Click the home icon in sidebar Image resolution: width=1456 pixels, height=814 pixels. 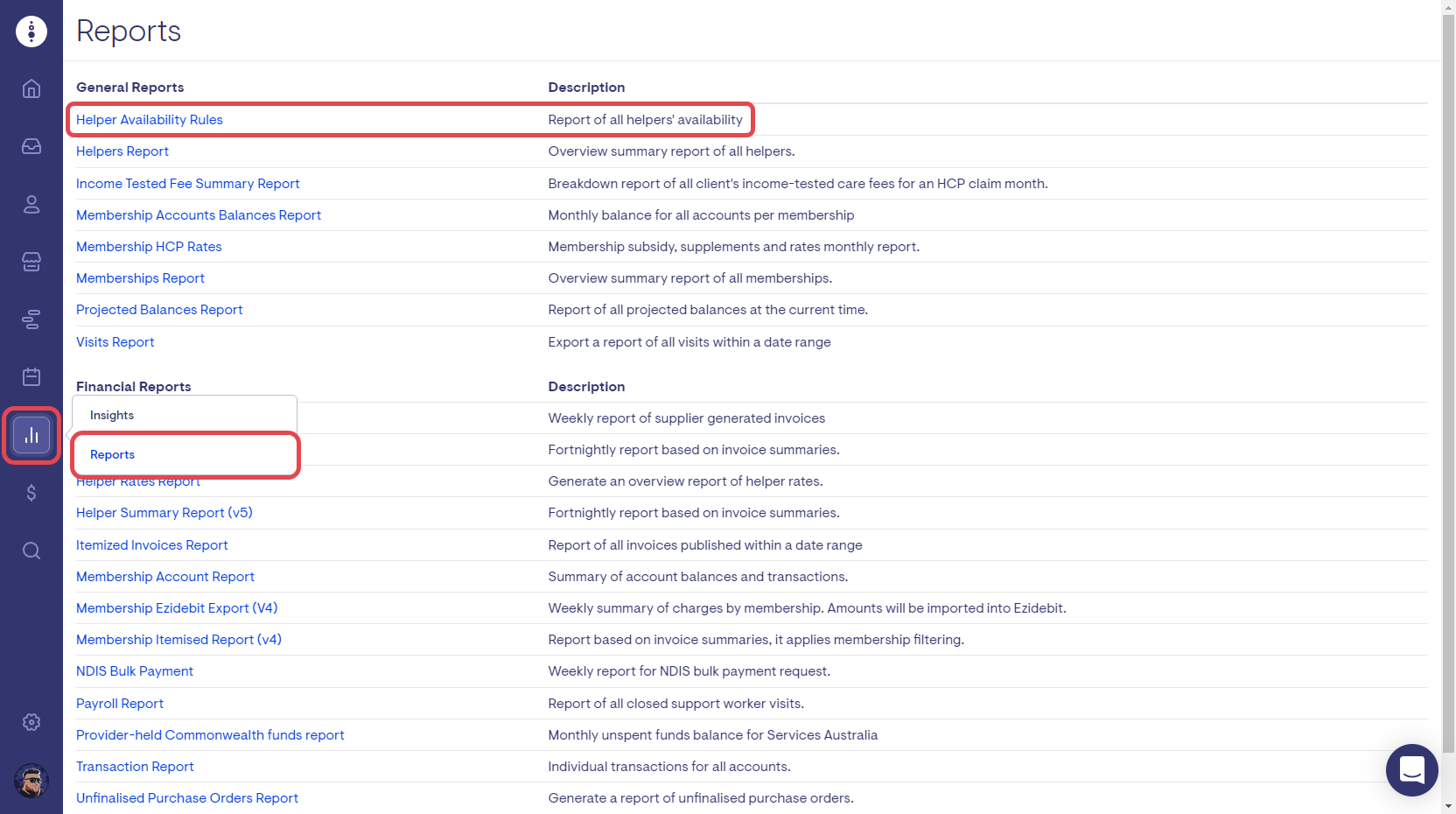click(31, 88)
